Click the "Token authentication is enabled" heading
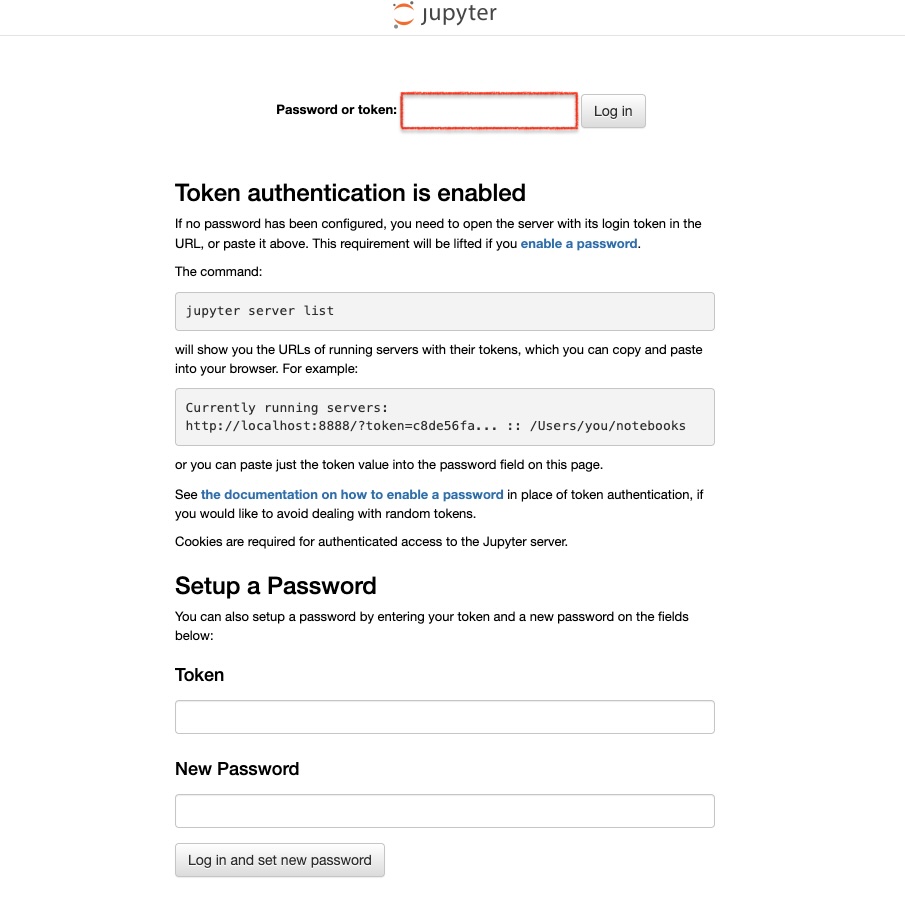Screen dimensions: 905x920 [x=350, y=193]
